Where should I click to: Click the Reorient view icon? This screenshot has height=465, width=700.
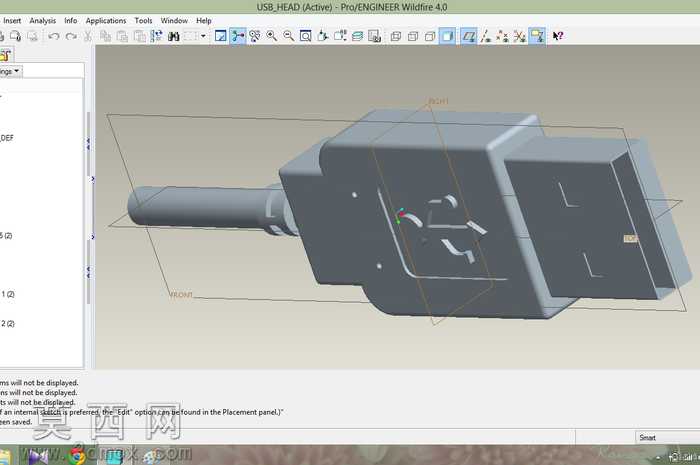point(323,36)
